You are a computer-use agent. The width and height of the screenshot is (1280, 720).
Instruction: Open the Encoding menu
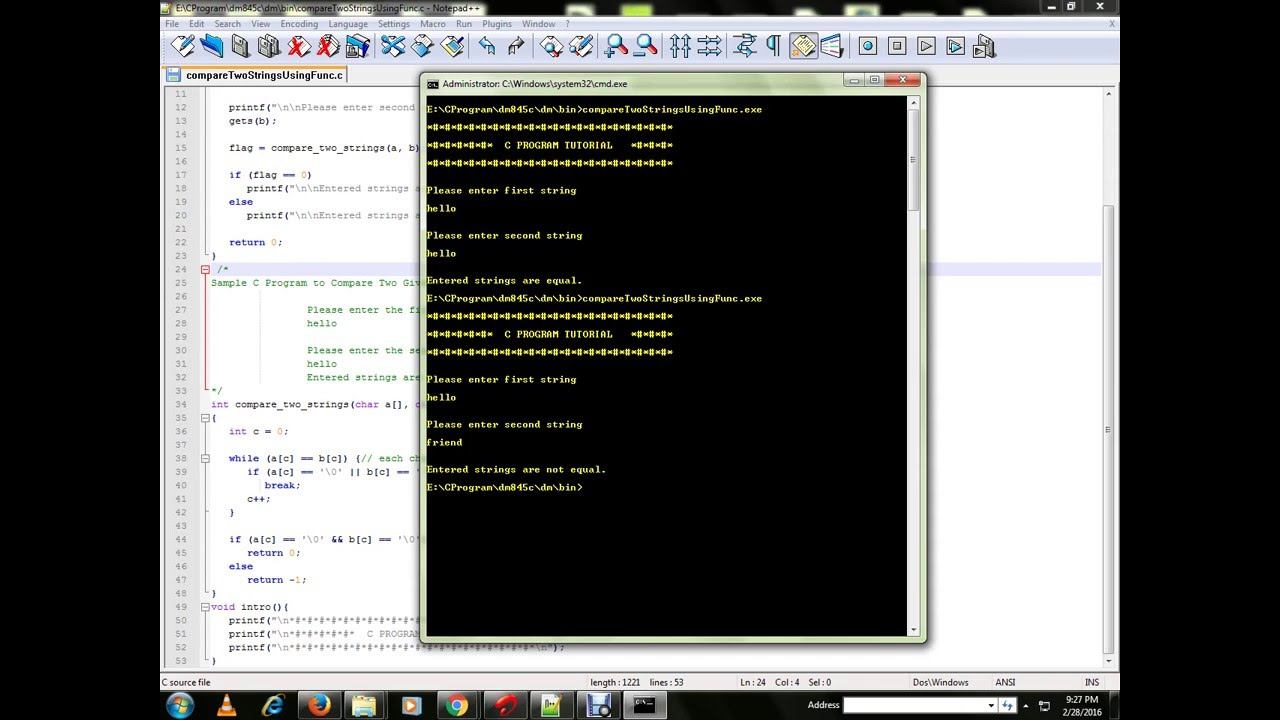coord(299,23)
